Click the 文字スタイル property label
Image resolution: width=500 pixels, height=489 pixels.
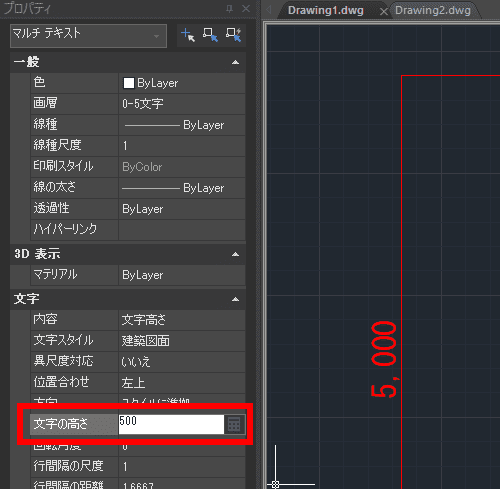pos(63,340)
